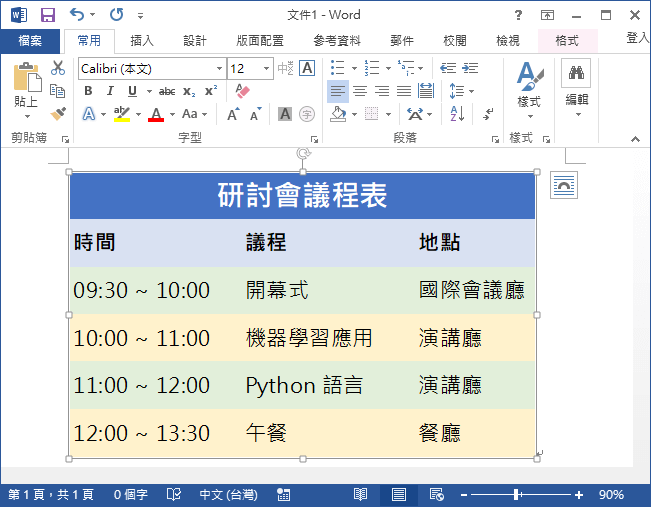Click the Redo/Repeat icon
651x507 pixels.
pos(116,15)
